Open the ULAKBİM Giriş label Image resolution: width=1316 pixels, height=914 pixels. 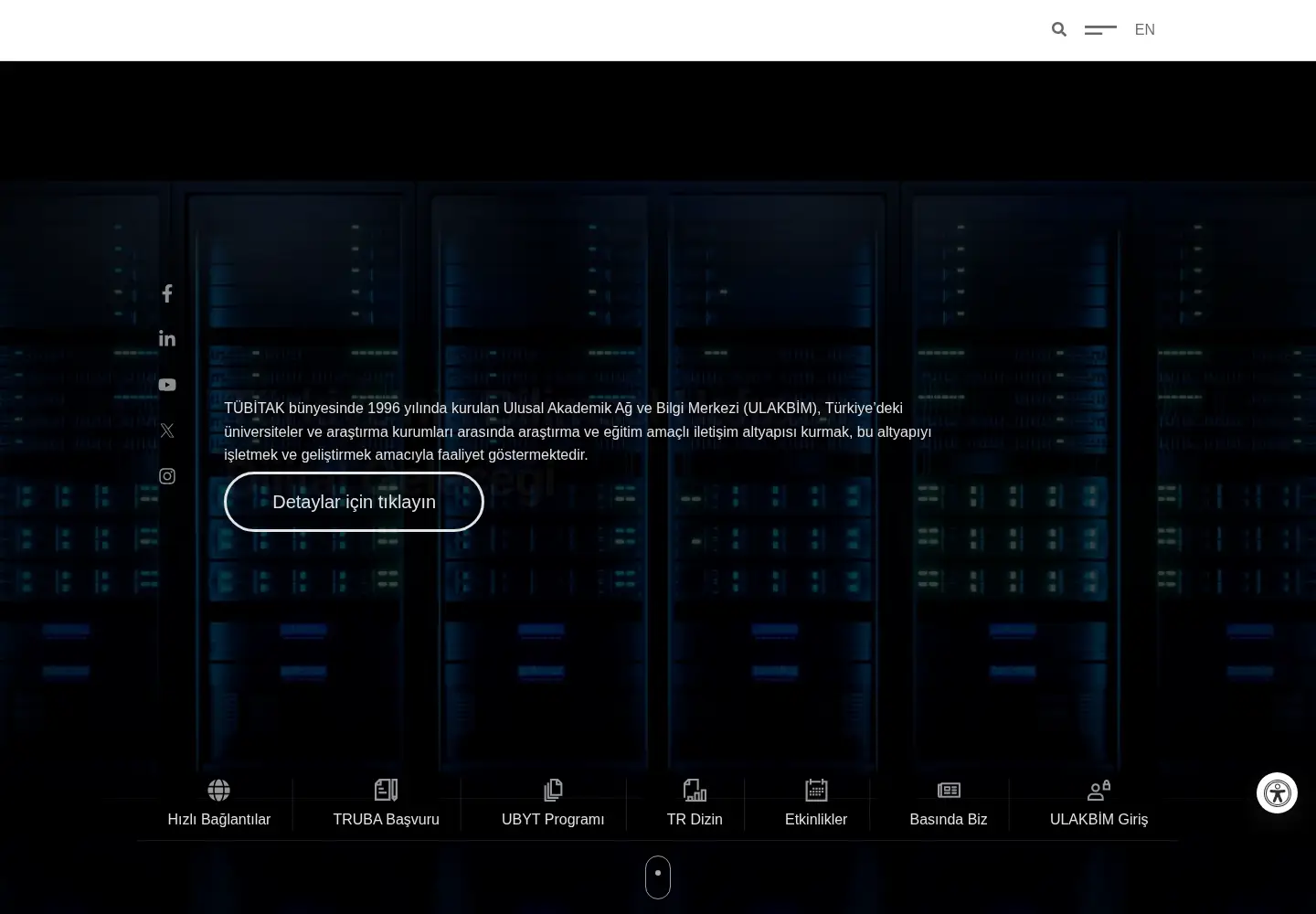click(x=1098, y=820)
